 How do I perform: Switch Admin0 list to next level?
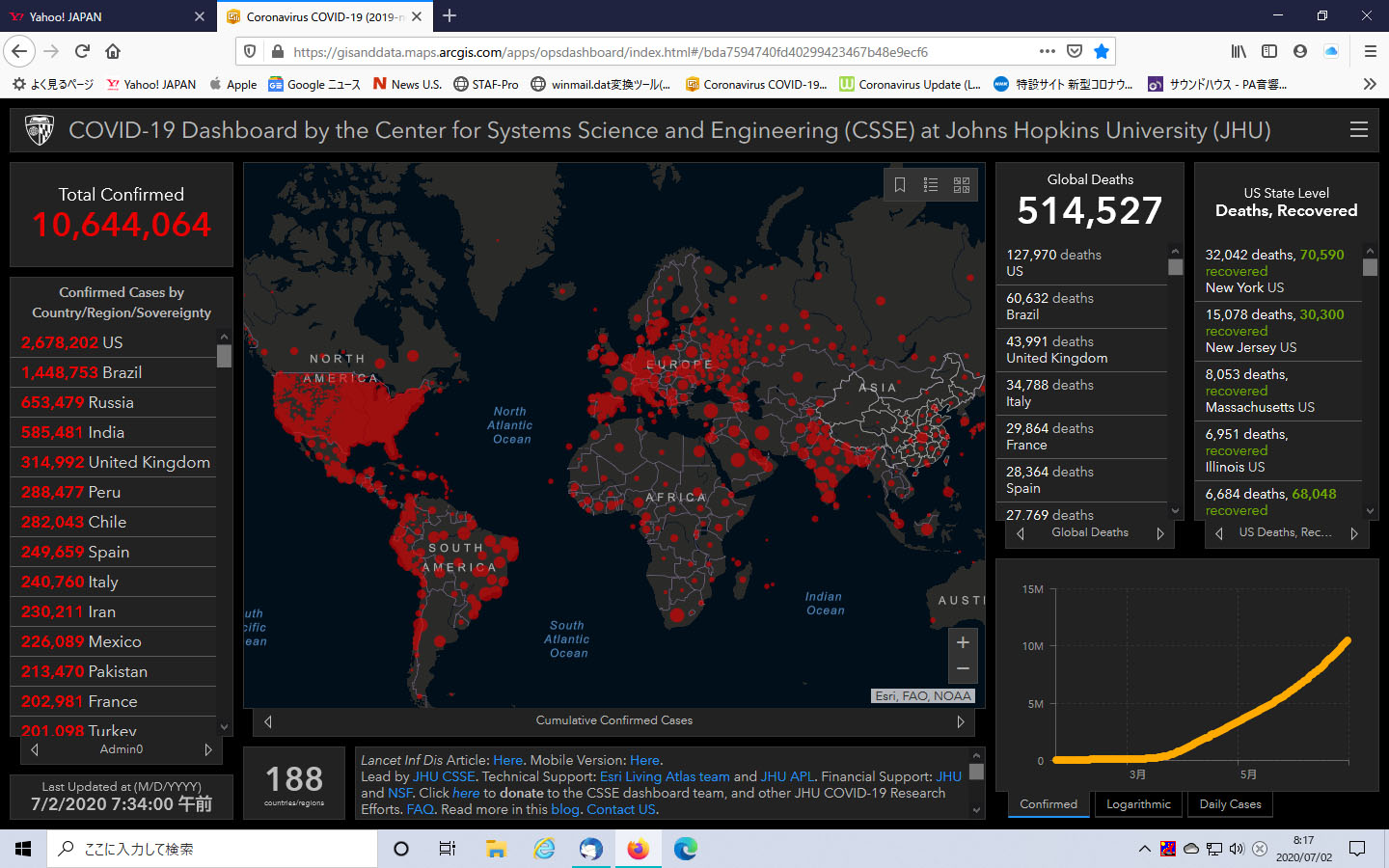click(x=208, y=749)
